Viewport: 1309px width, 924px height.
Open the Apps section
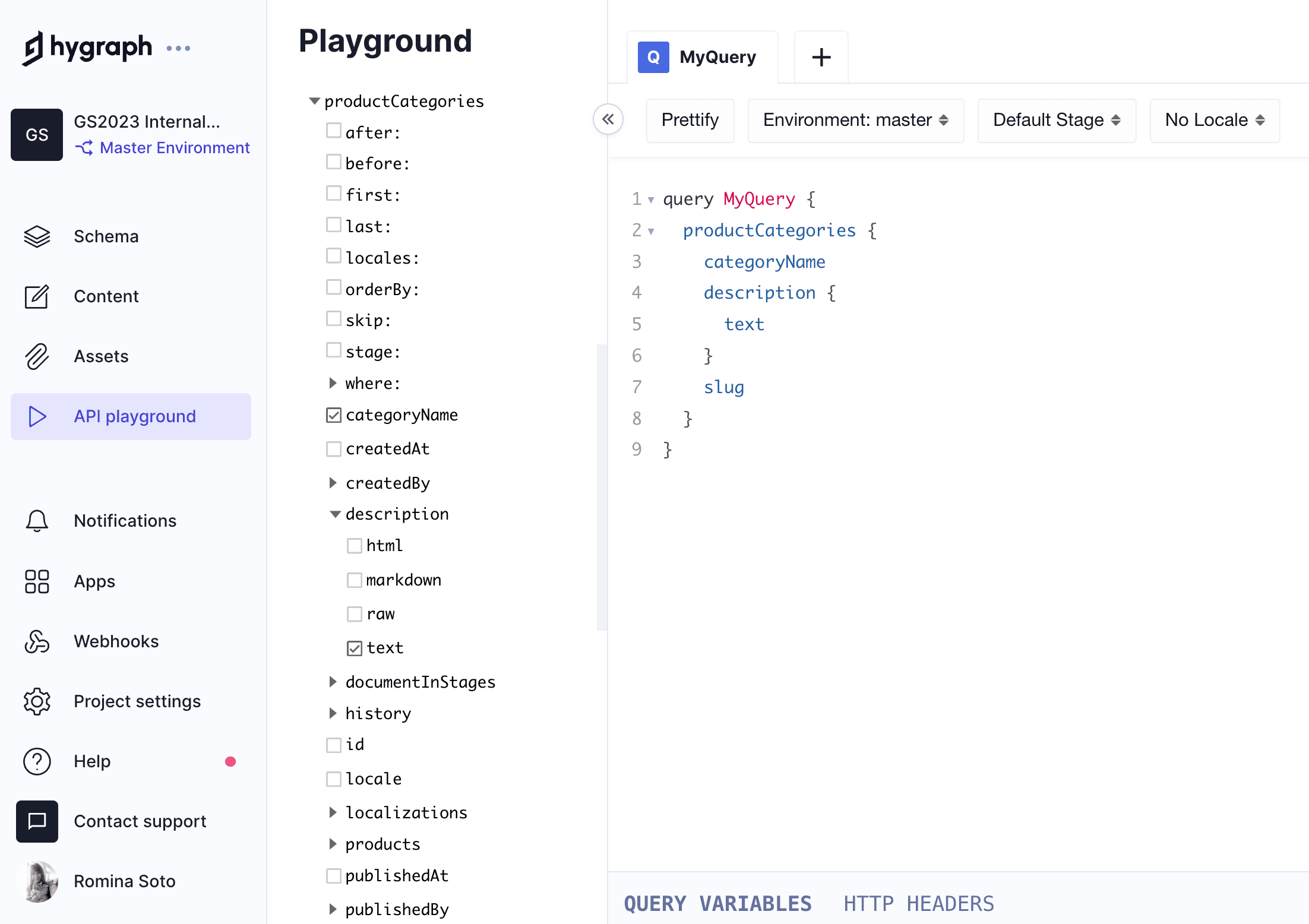pyautogui.click(x=94, y=581)
